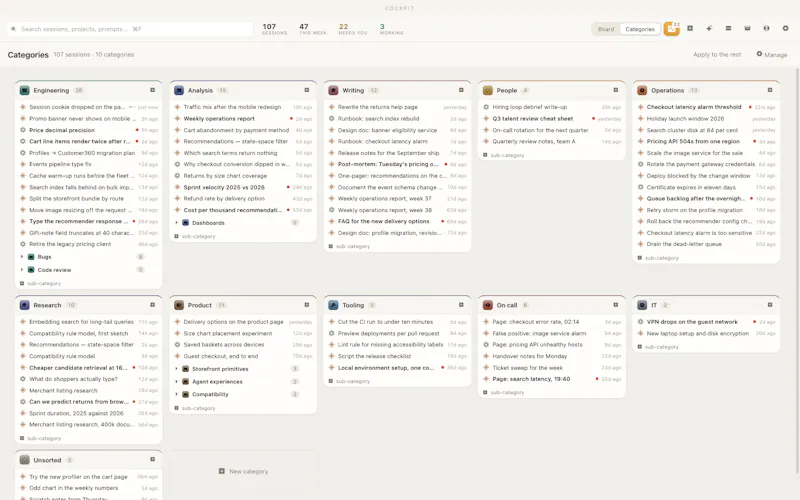Image resolution: width=800 pixels, height=500 pixels.
Task: Open 'Drain the dead-letter queue'
Action: coord(706,244)
